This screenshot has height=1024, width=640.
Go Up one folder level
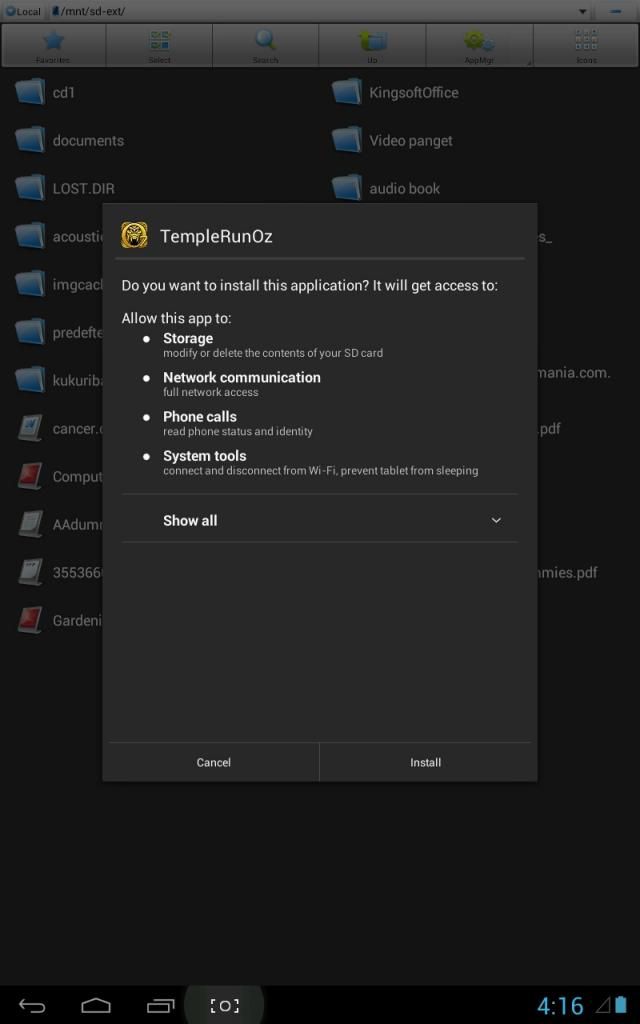pos(372,45)
